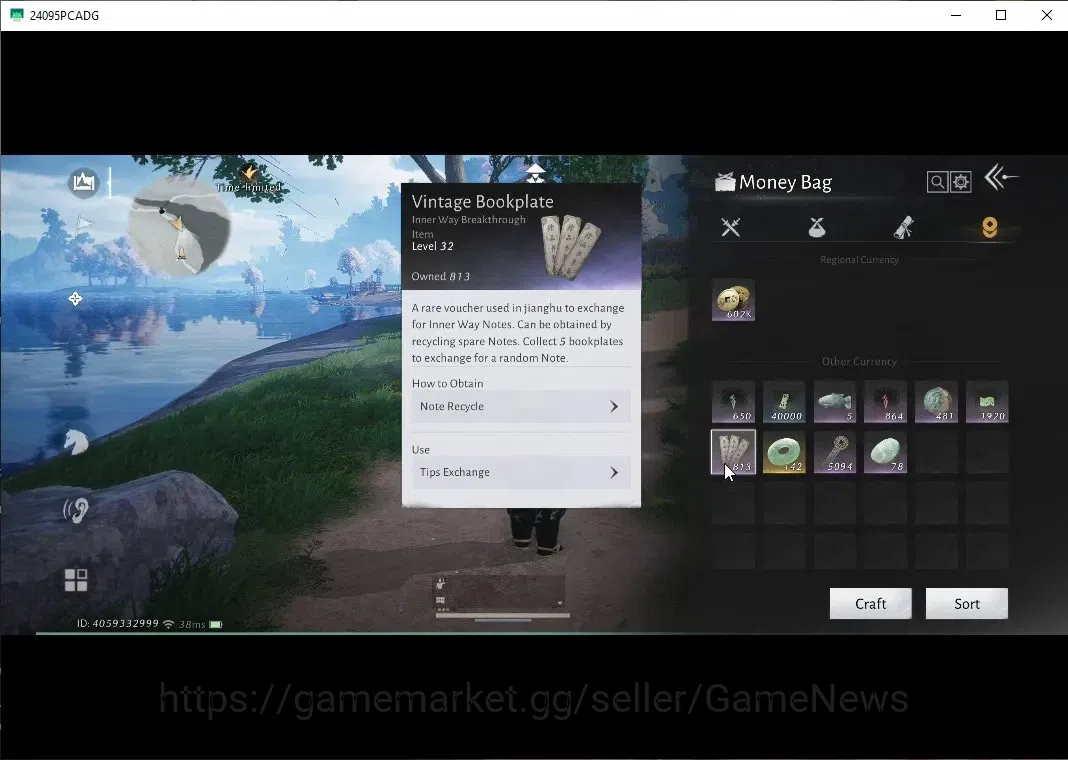Viewport: 1068px width, 760px height.
Task: Click the Craft button
Action: (x=870, y=603)
